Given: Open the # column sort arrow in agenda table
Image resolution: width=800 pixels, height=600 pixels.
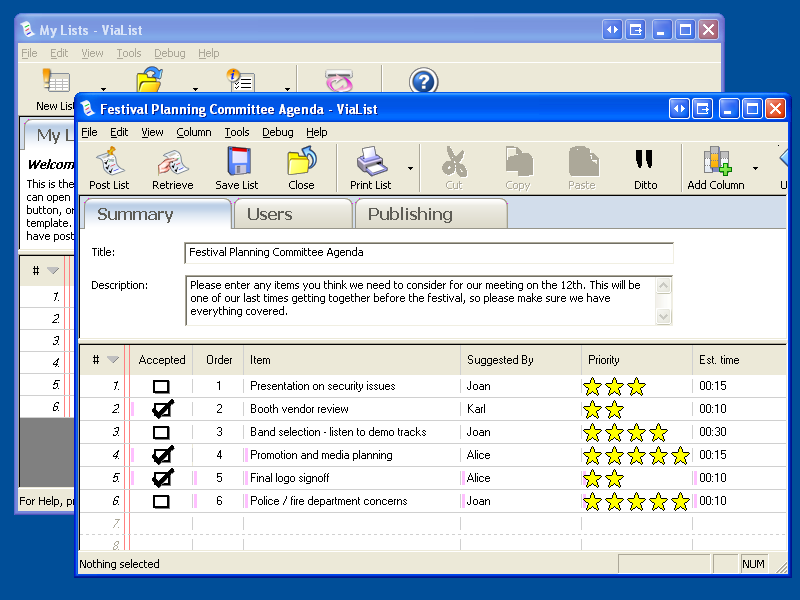Looking at the screenshot, I should click(113, 360).
